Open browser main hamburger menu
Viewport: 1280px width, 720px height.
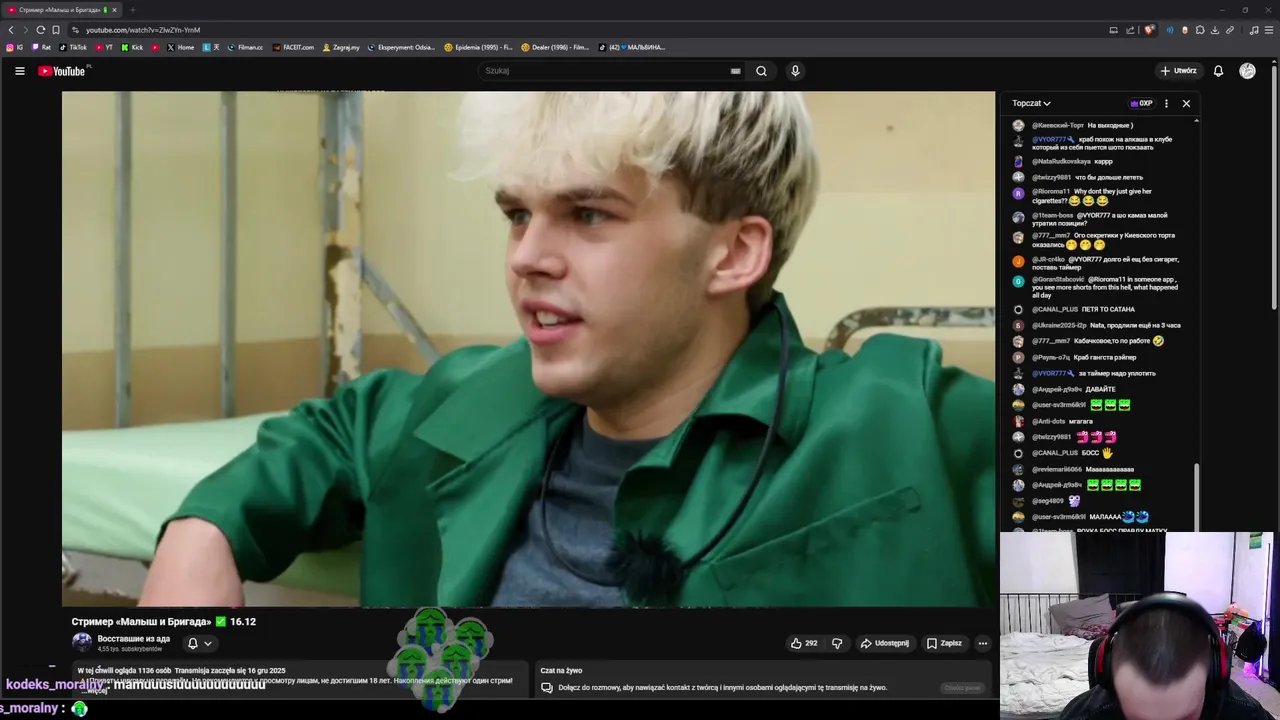click(1269, 30)
